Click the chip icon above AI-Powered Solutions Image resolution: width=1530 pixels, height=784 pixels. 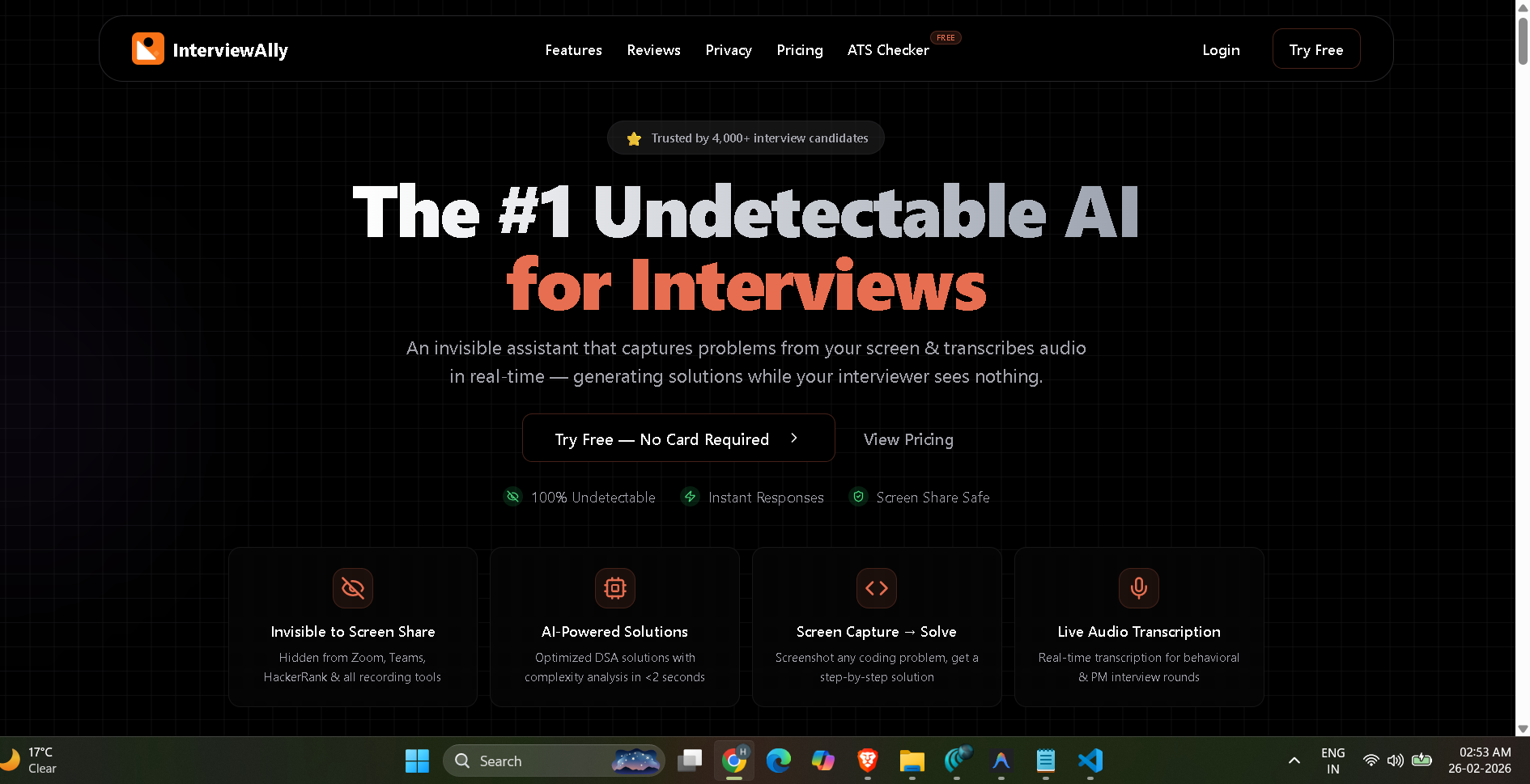pos(614,588)
